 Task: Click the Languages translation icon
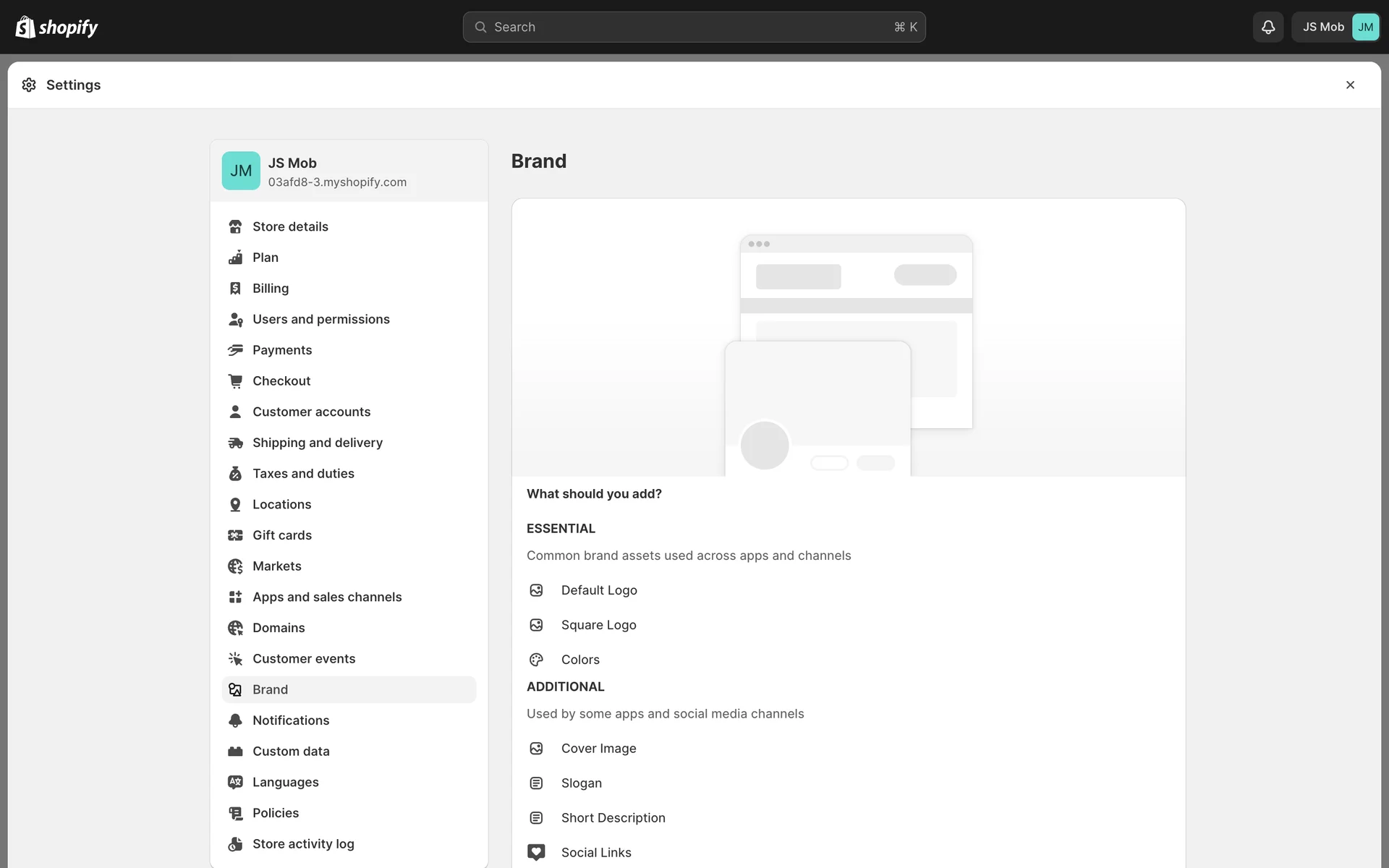click(x=235, y=782)
